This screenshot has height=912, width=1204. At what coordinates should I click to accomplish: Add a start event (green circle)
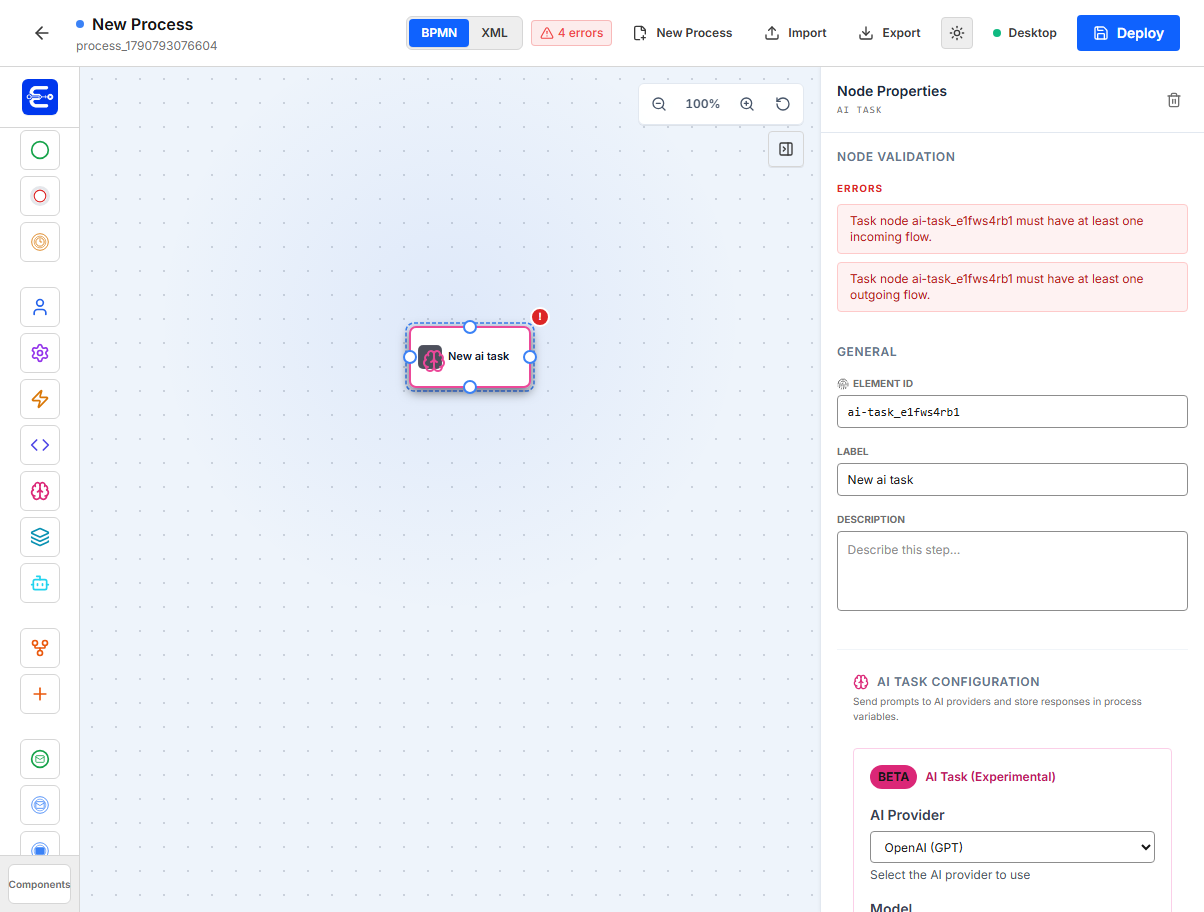point(40,150)
